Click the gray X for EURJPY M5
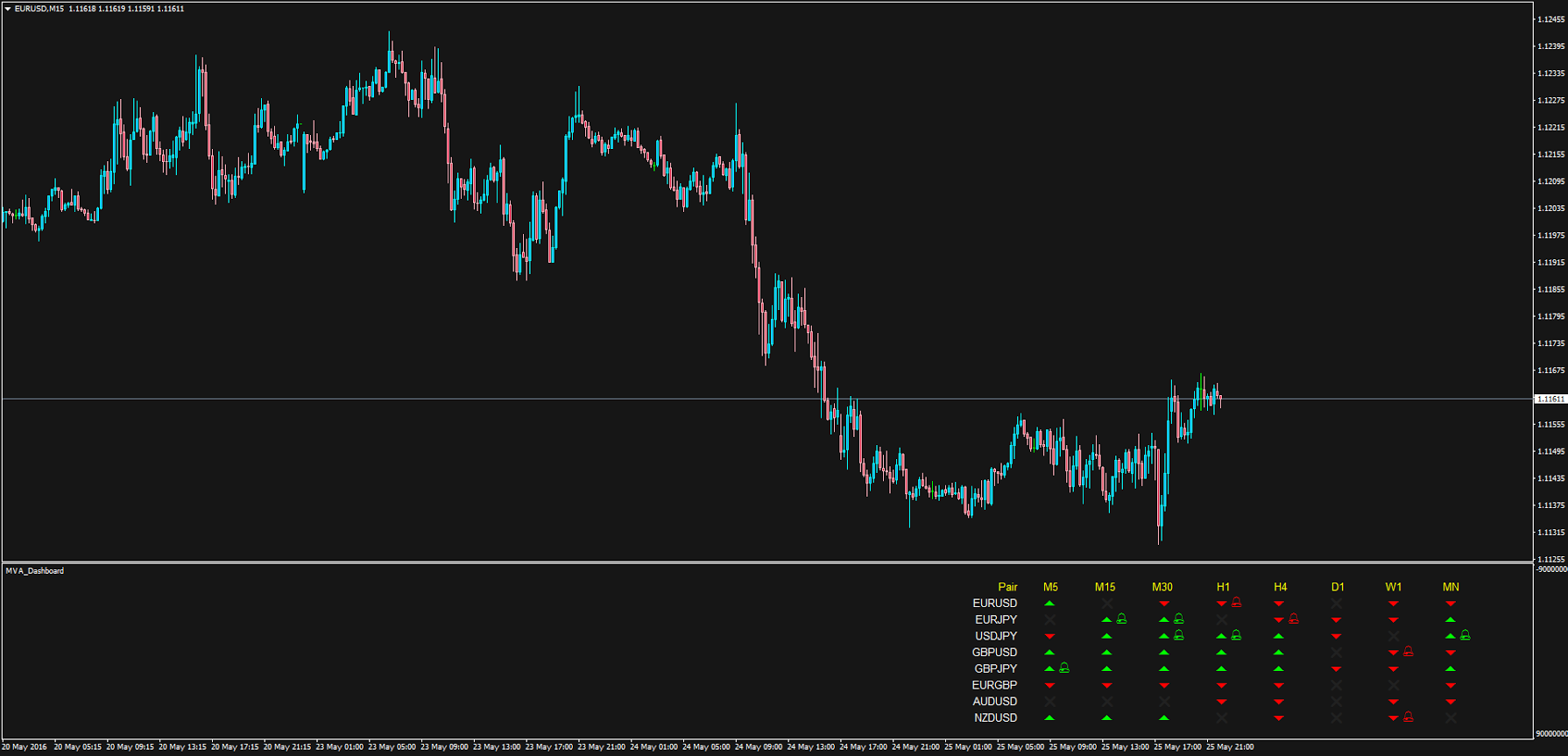The image size is (1568, 756). point(1049,619)
